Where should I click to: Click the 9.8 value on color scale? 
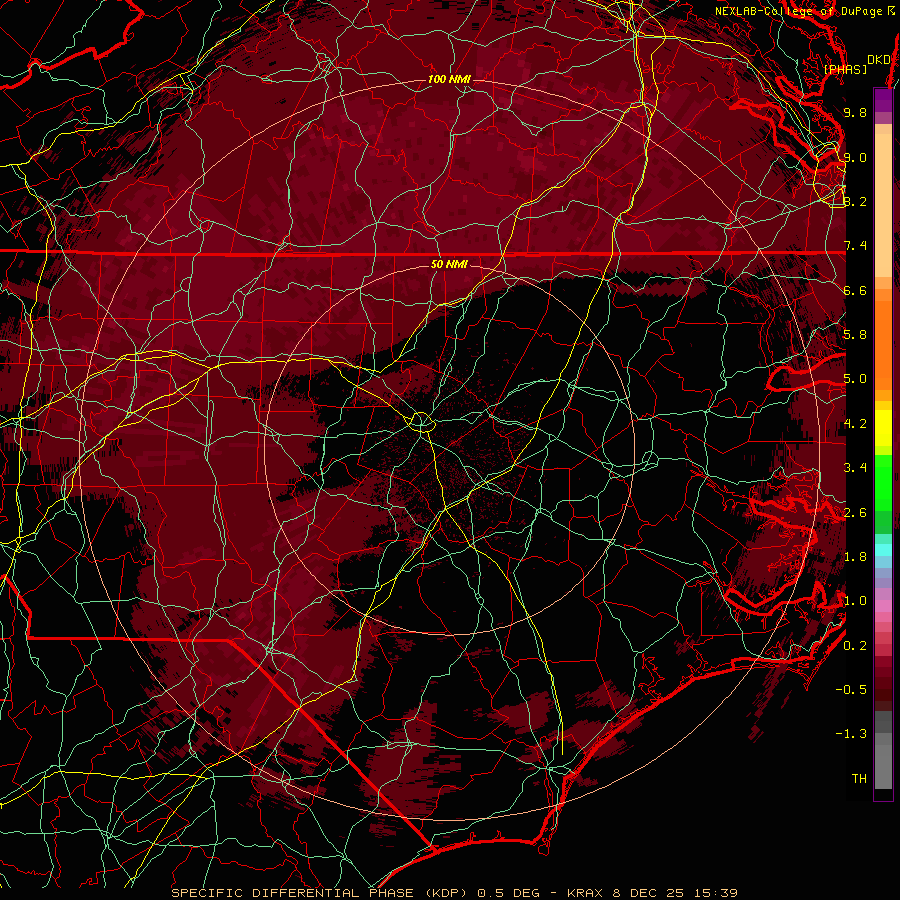[x=855, y=112]
